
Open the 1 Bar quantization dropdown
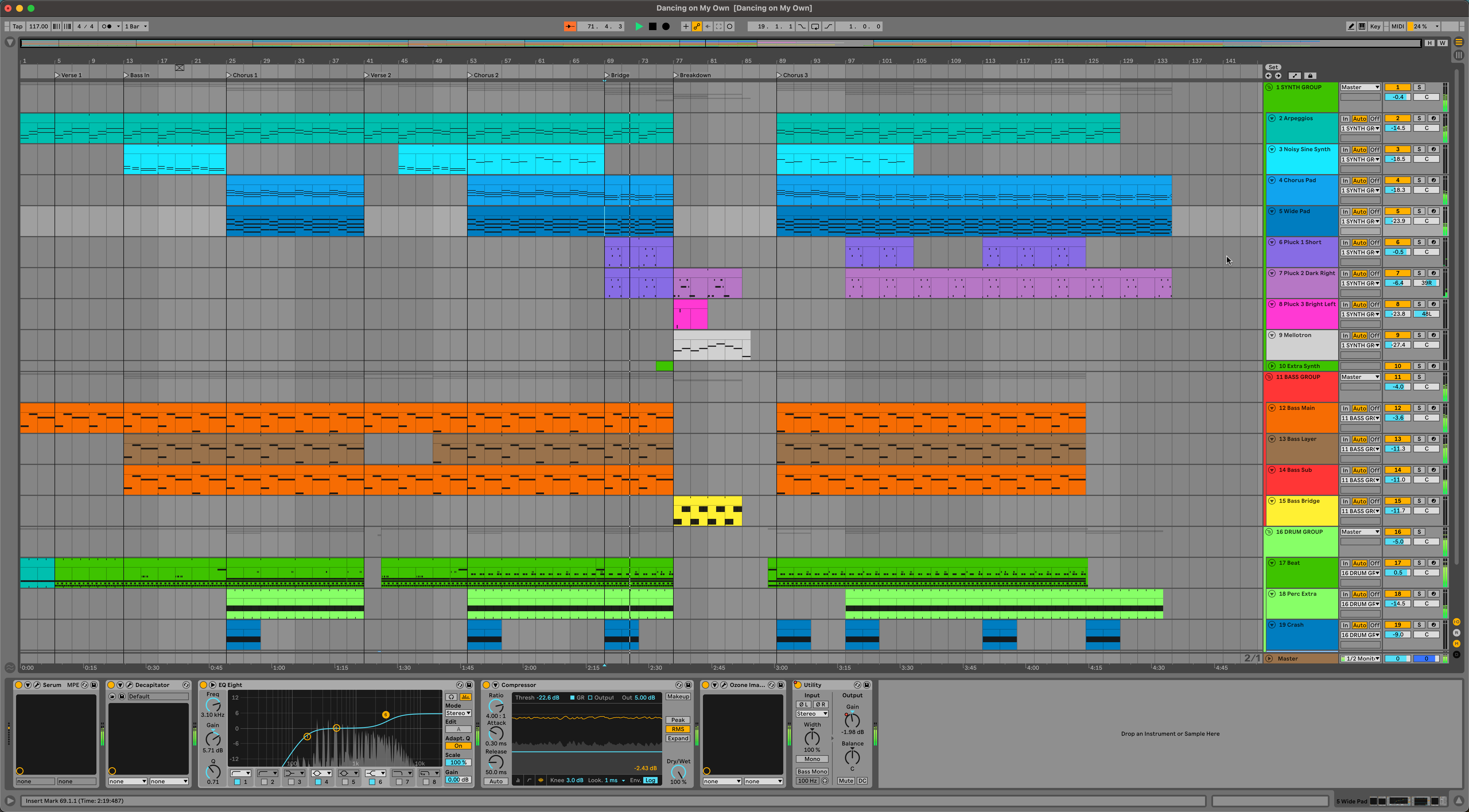click(x=136, y=26)
